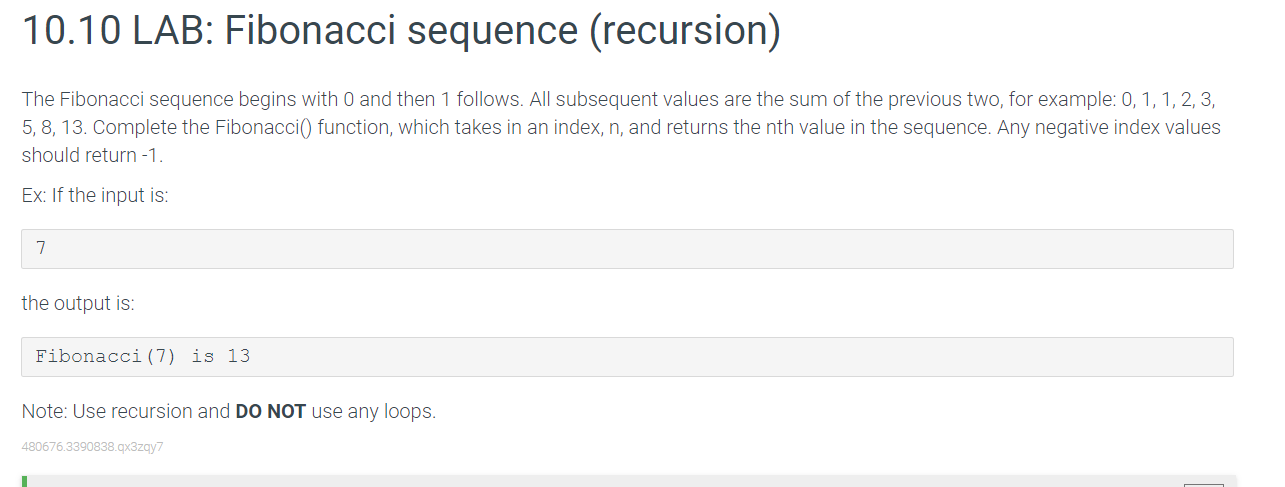Click the sample input box containing 7
Screen dimensions: 1285x487
pyautogui.click(x=627, y=249)
